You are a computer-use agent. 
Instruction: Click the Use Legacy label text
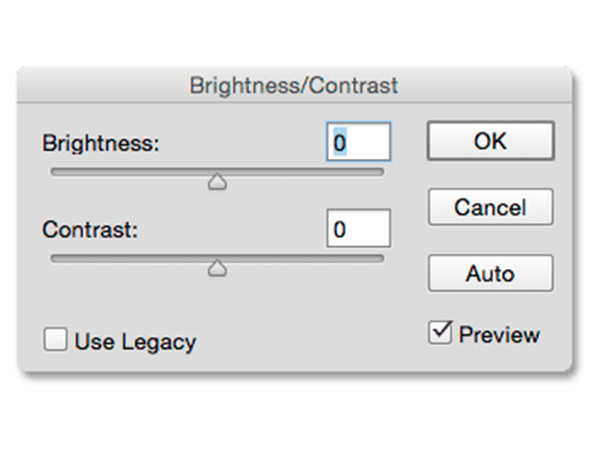135,342
